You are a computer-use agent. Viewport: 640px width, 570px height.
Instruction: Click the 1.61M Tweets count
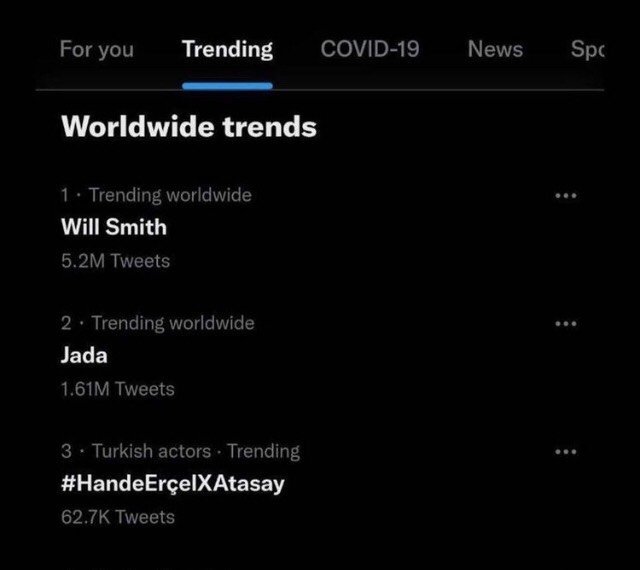pos(118,389)
